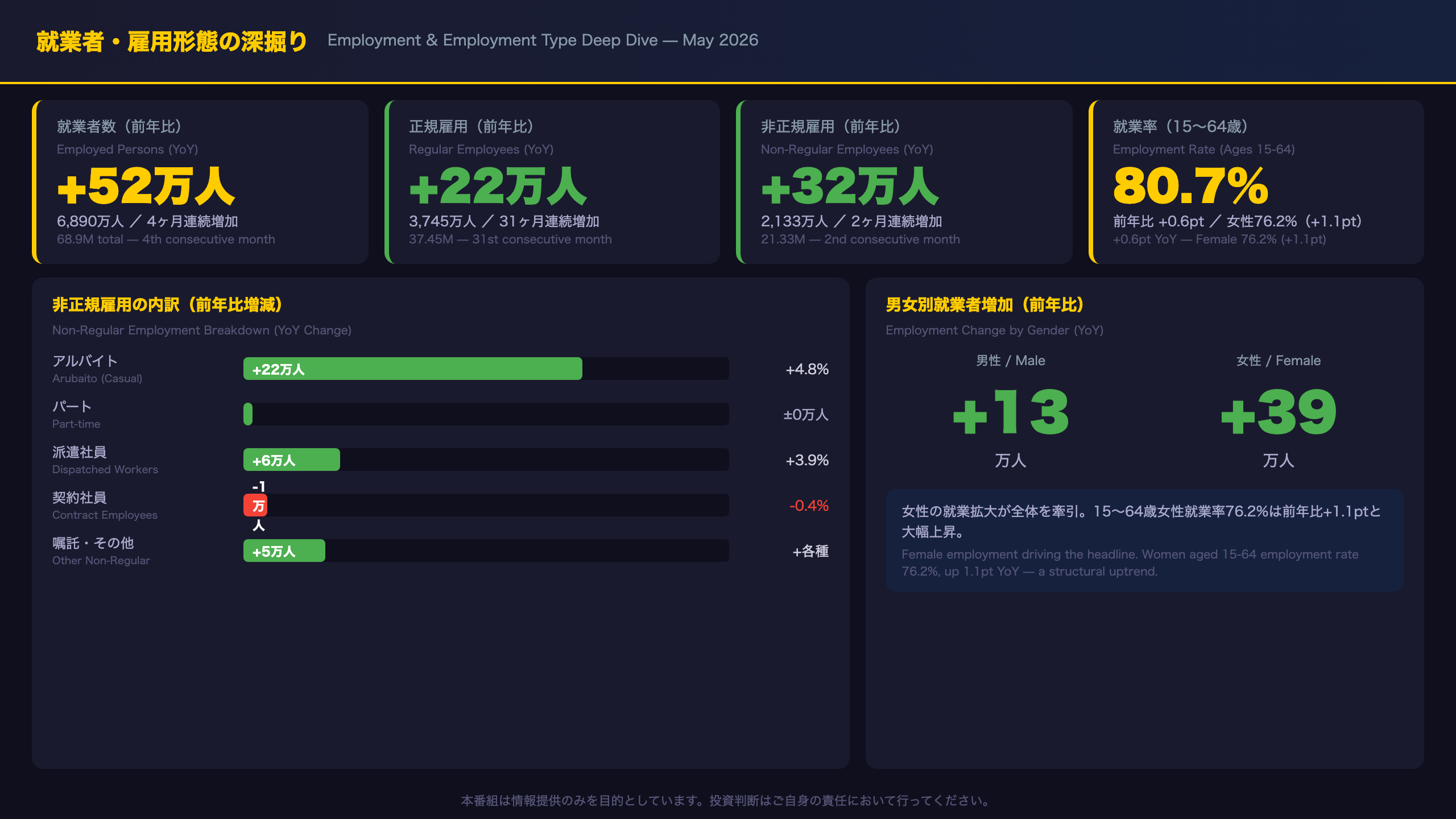1456x819 pixels.
Task: Click the Other Non-Regular +5万人 bar
Action: [x=284, y=551]
